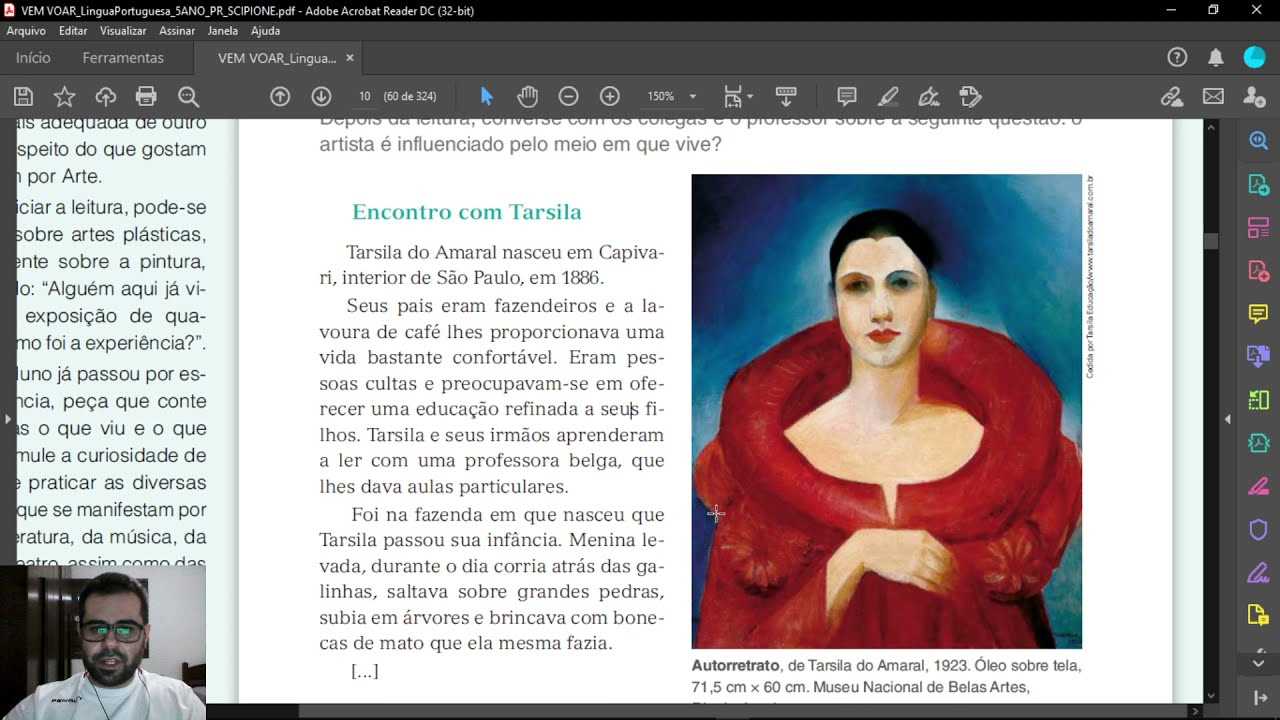
Task: Open the Arquivo menu
Action: tap(26, 31)
